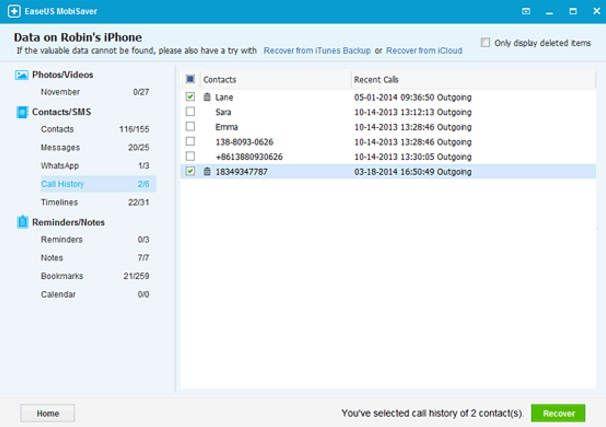
Task: Sort by Recent Calls column header
Action: (378, 78)
